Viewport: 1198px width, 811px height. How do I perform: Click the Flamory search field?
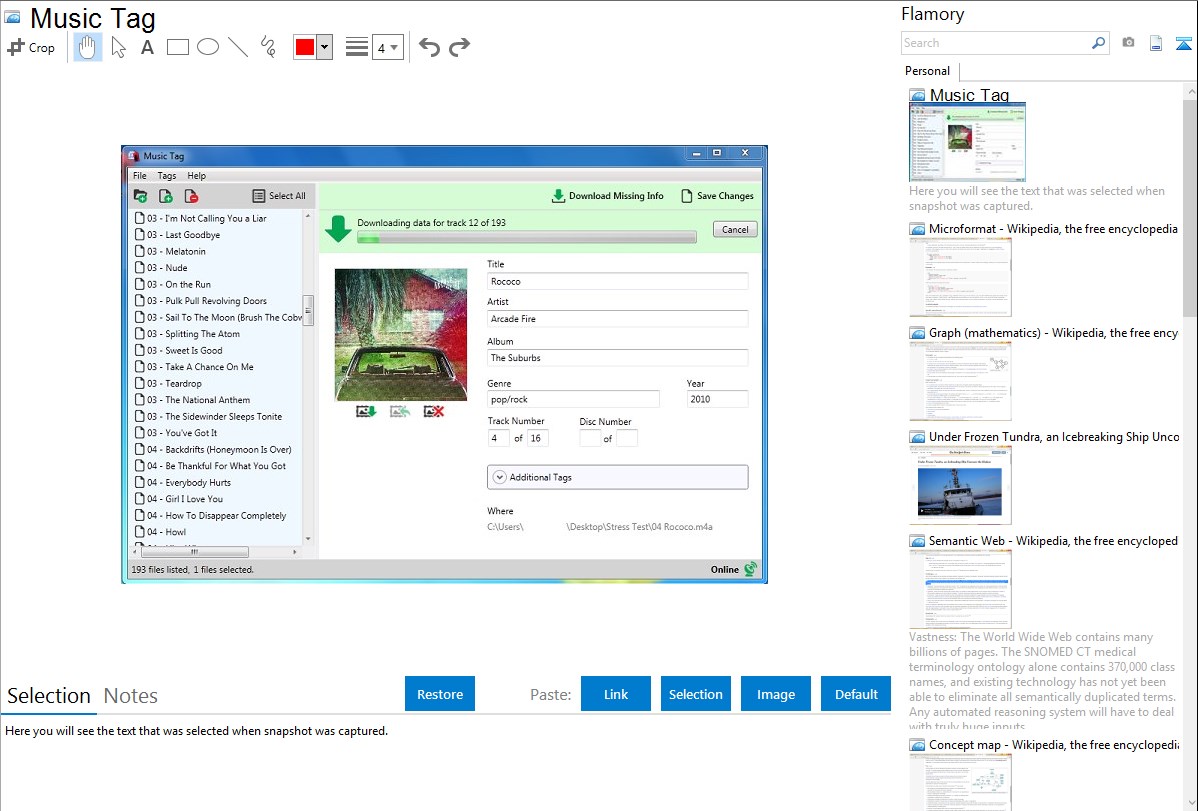coord(996,43)
